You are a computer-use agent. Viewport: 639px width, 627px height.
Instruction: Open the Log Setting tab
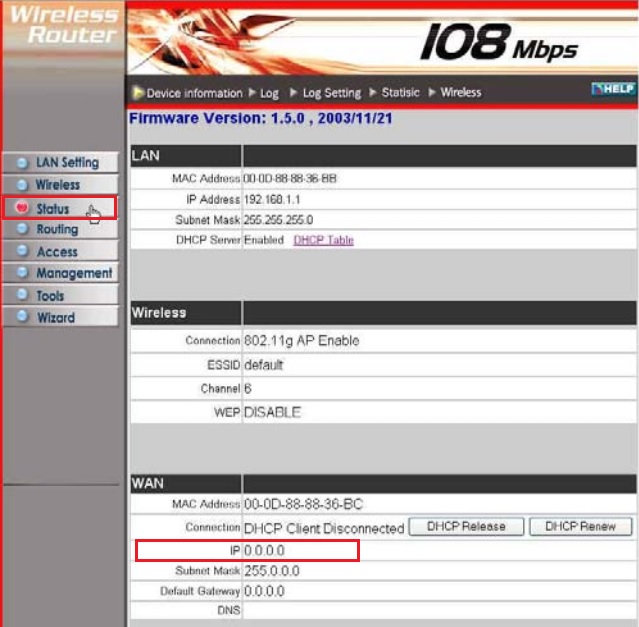[332, 93]
